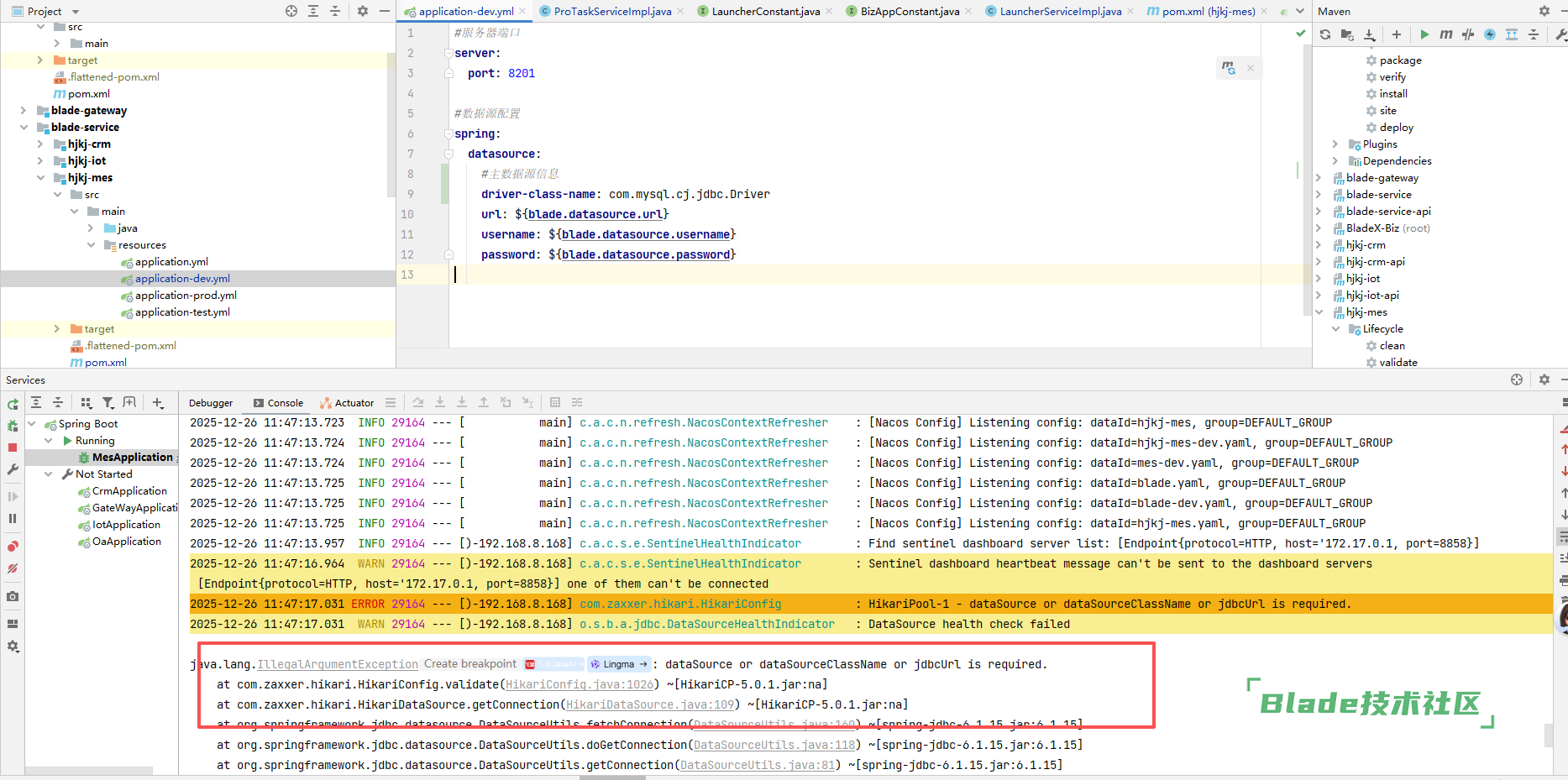The width and height of the screenshot is (1568, 780).
Task: Click Create breakpoint next to IllegalArgumentException
Action: [470, 664]
